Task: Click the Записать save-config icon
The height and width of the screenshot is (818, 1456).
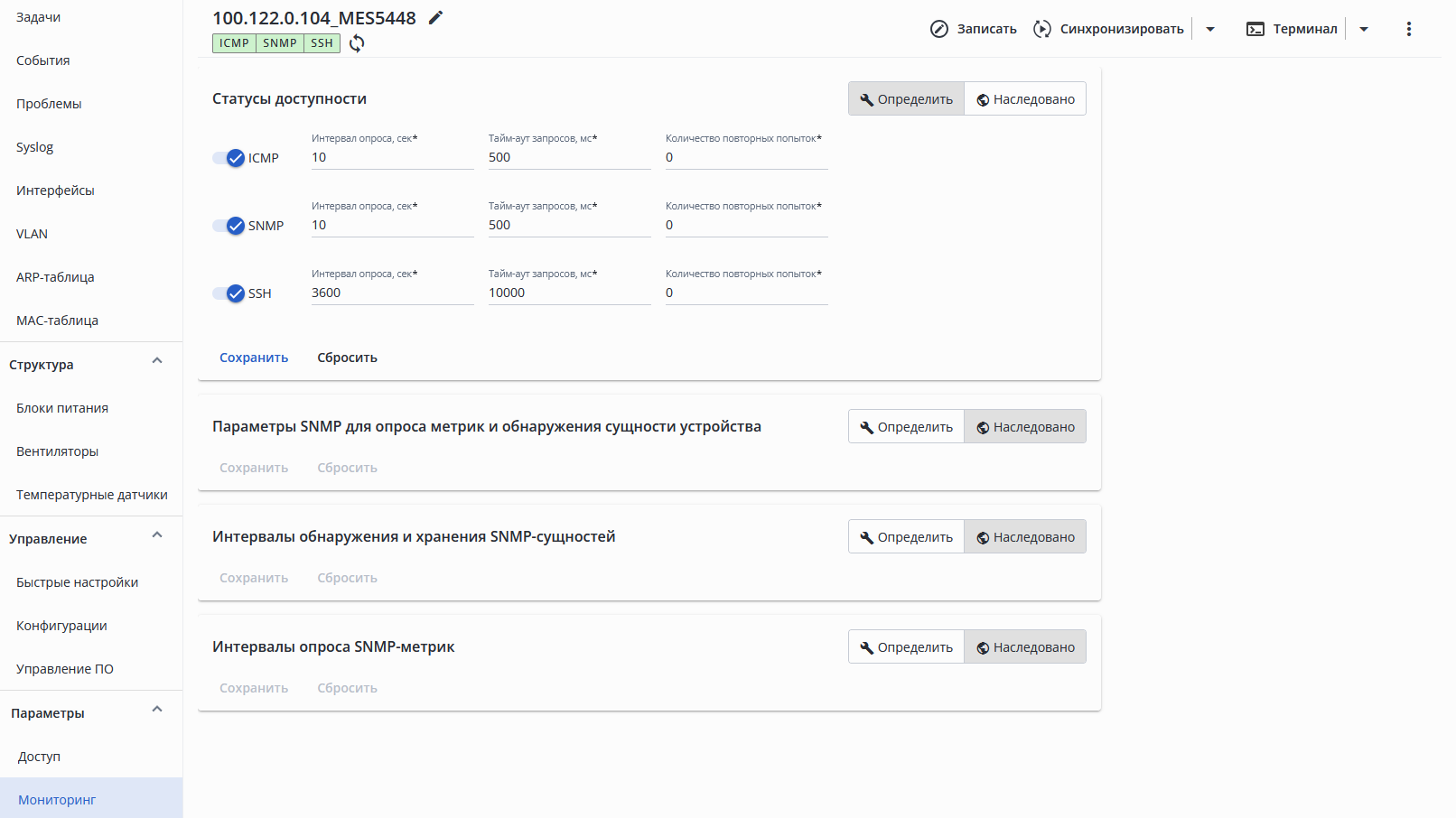Action: pos(939,29)
